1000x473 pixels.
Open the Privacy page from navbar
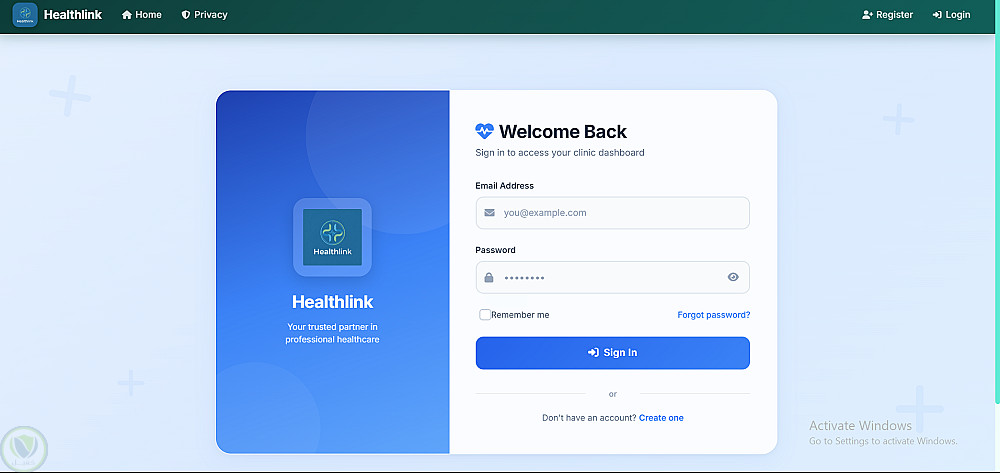pyautogui.click(x=204, y=15)
